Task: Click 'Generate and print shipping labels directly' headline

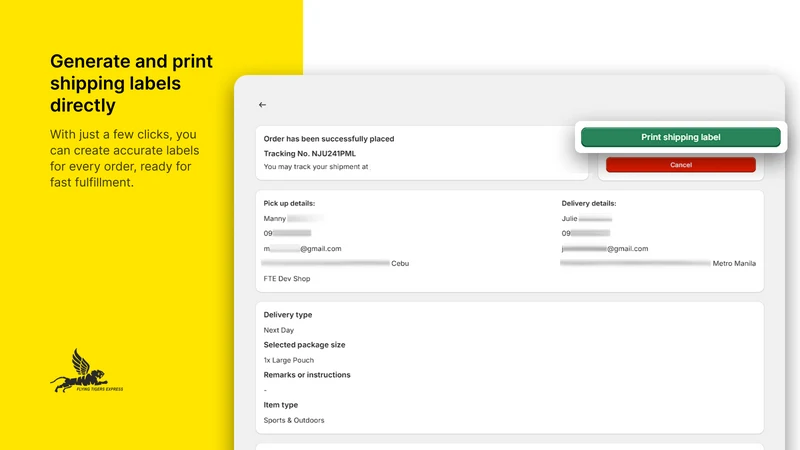Action: (x=131, y=83)
